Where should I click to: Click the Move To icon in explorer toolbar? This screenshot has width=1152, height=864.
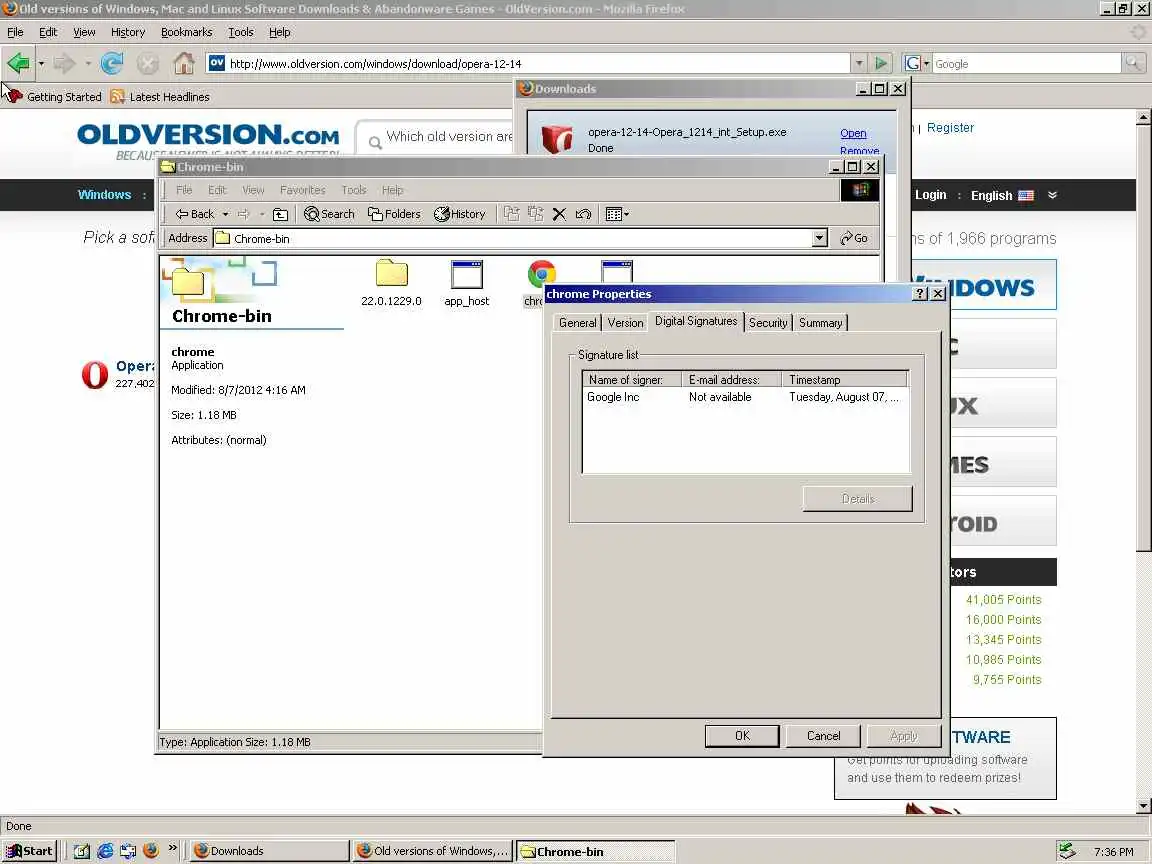pos(511,214)
